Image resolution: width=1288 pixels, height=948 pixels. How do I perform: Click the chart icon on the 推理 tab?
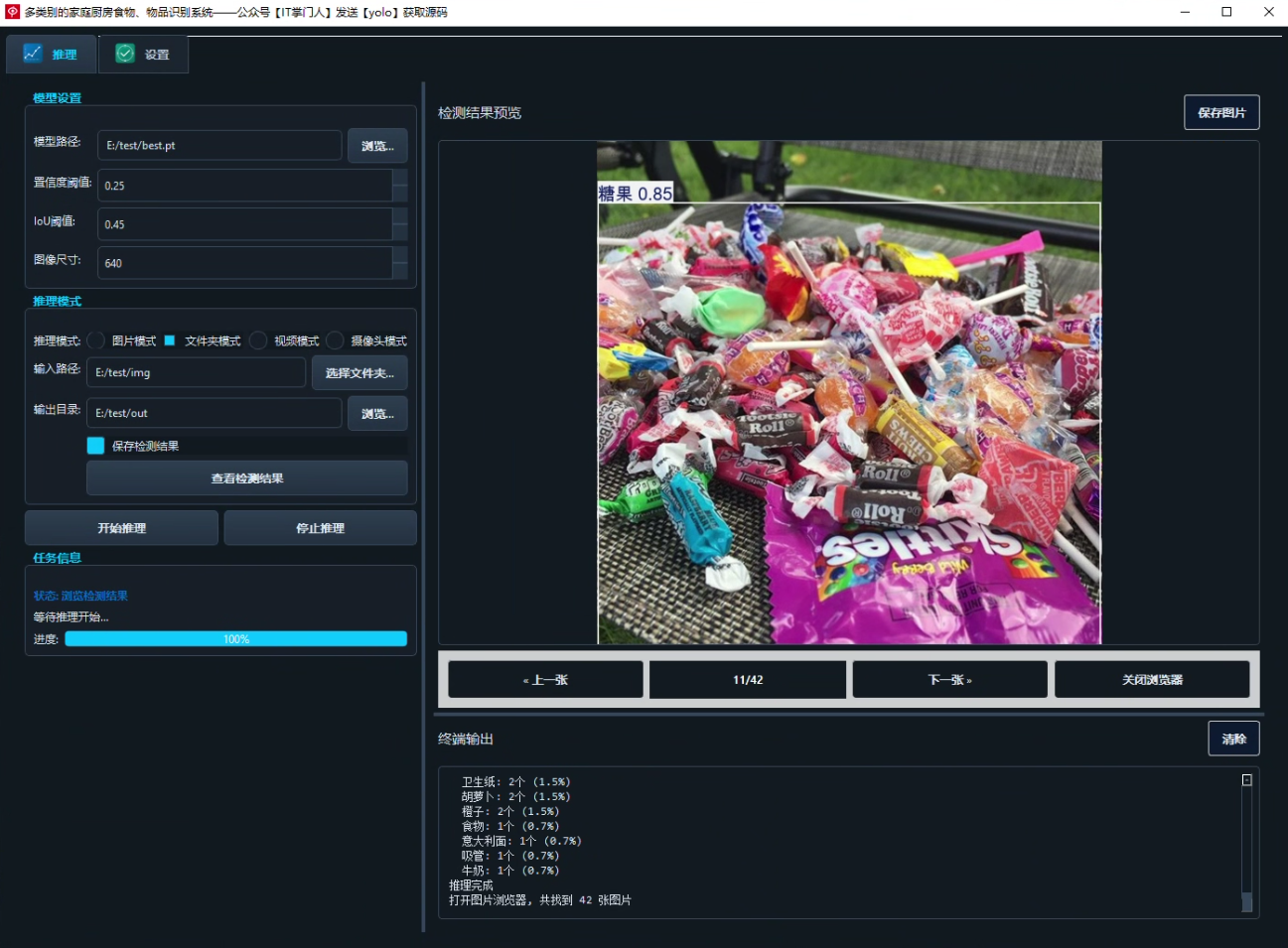tap(33, 54)
